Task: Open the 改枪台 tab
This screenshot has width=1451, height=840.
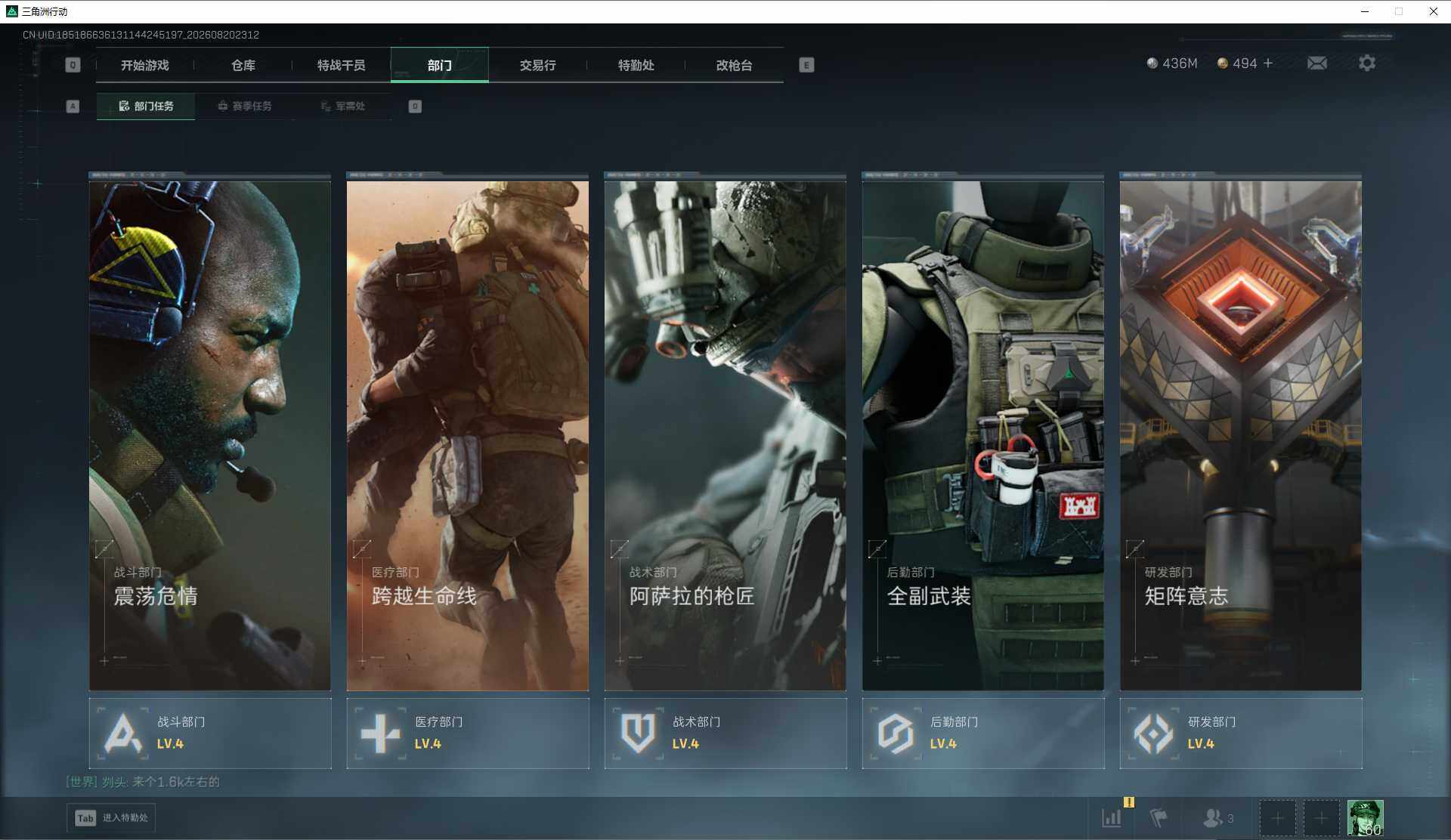Action: 735,65
